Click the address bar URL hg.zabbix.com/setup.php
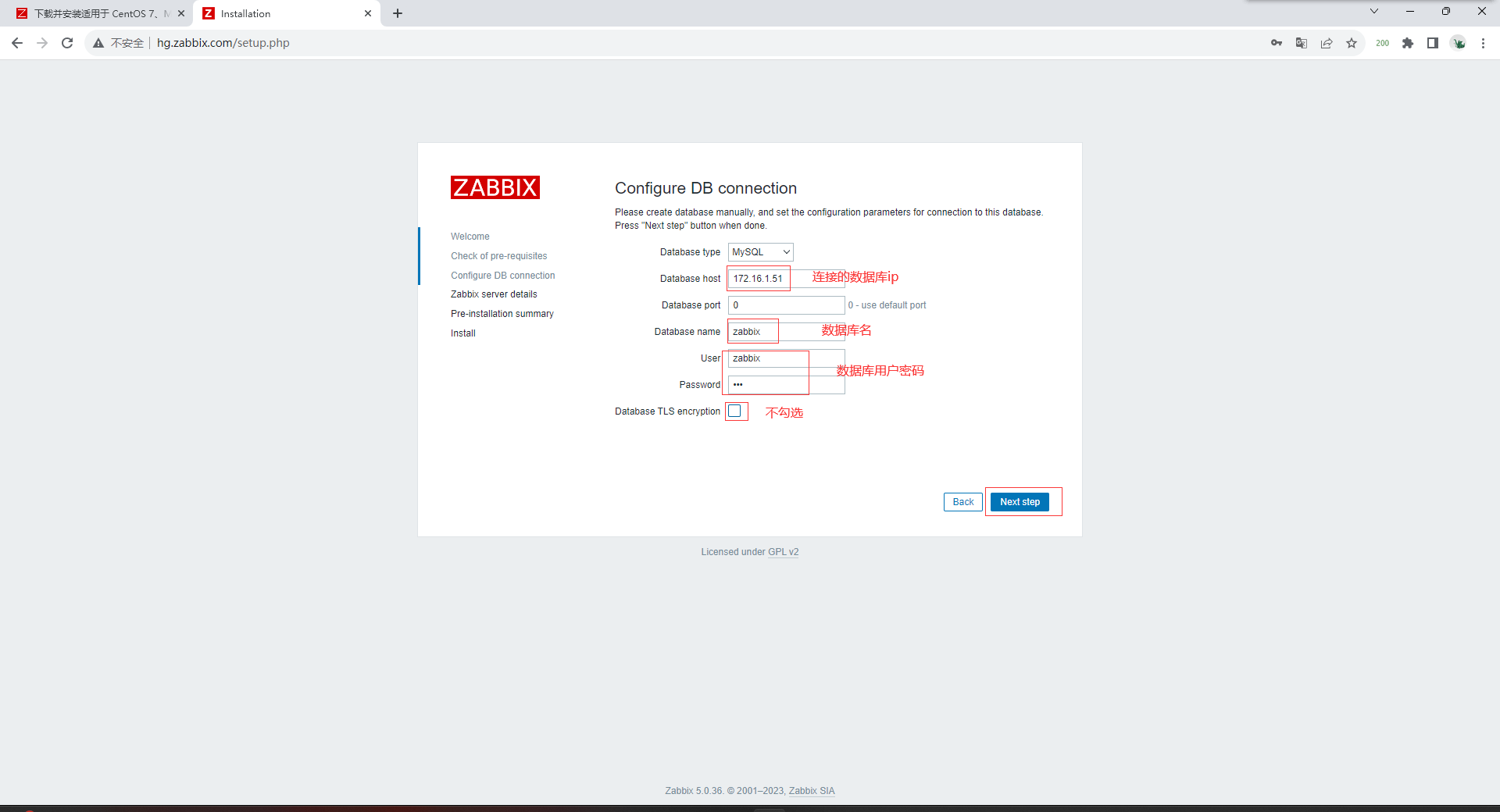 [223, 43]
